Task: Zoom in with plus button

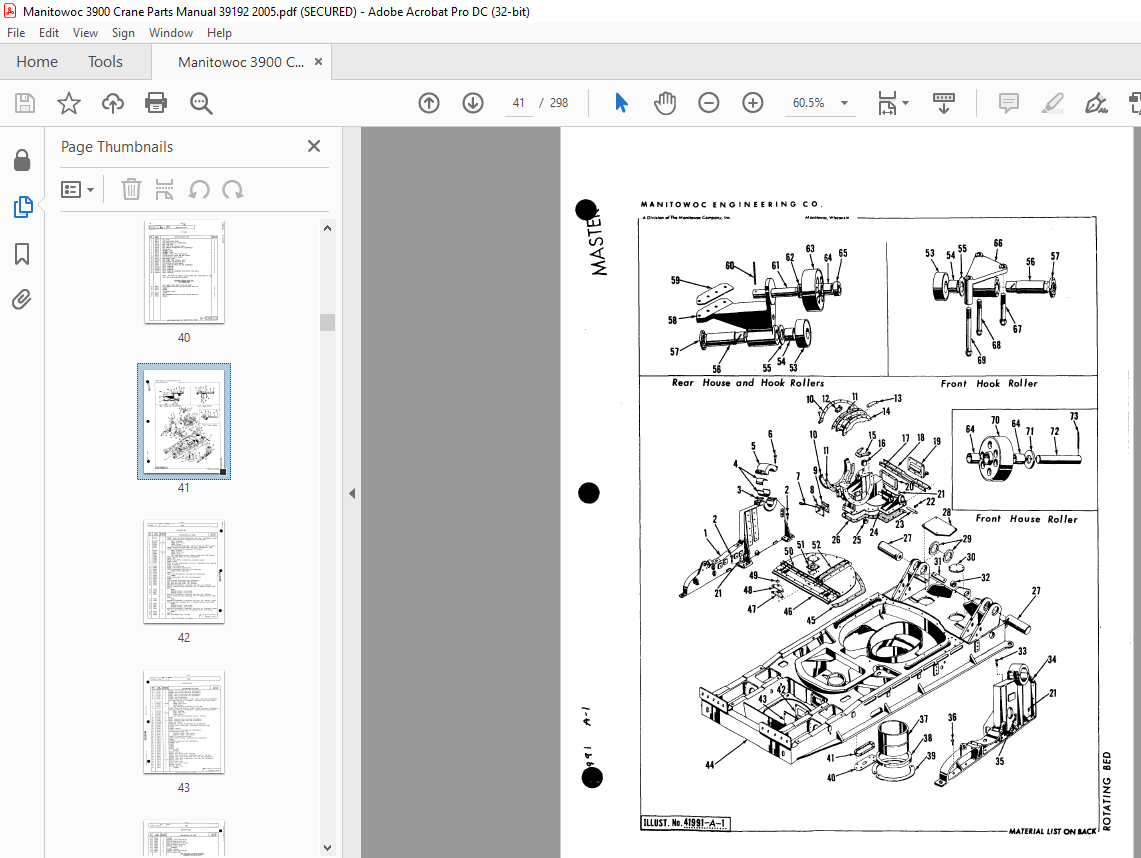Action: pos(752,103)
